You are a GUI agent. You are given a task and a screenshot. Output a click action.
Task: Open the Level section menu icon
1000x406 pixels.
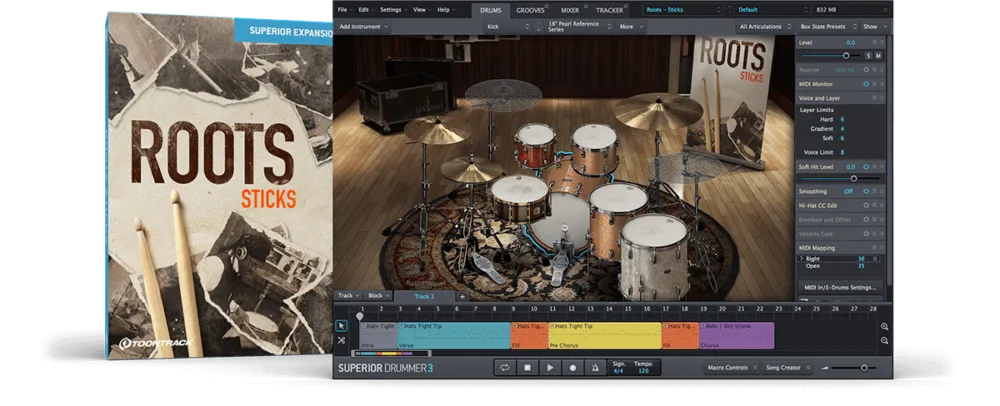[874, 42]
